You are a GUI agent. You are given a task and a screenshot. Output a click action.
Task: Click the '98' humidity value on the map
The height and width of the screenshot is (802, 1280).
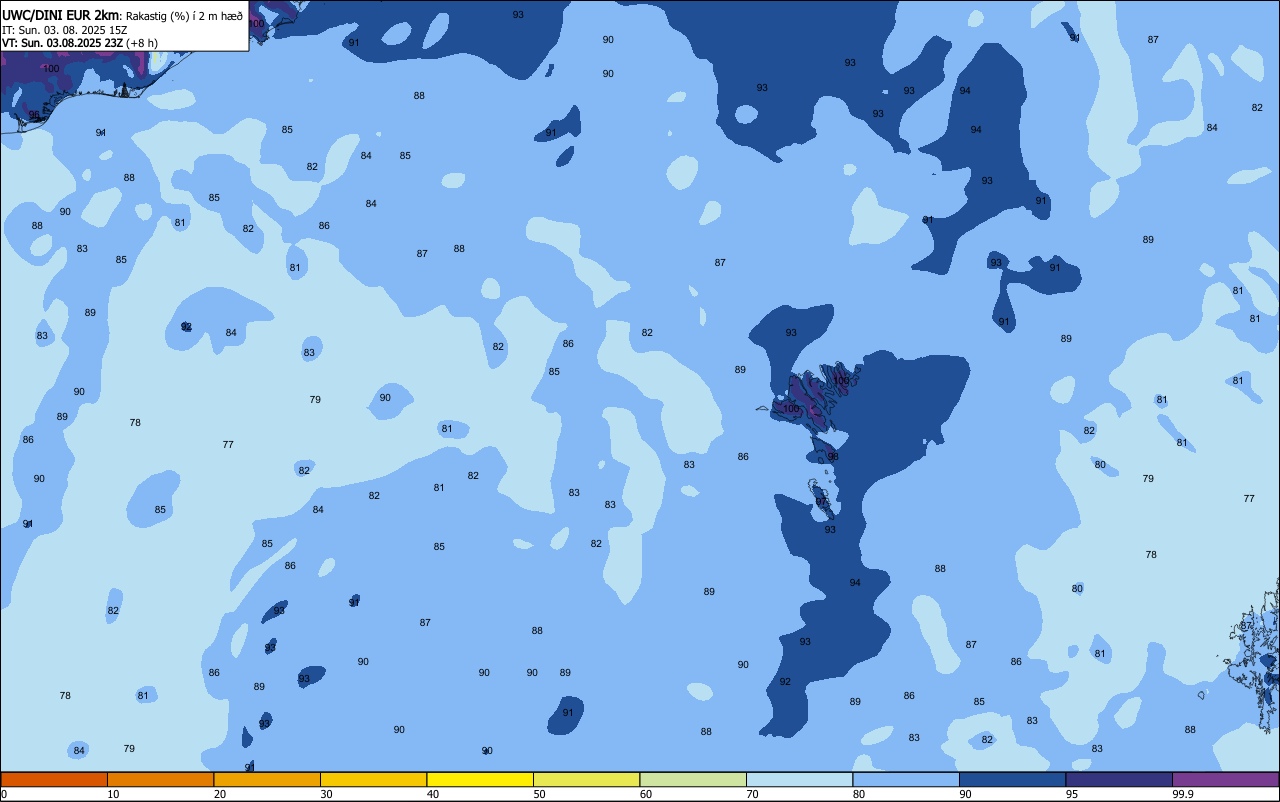pyautogui.click(x=833, y=456)
